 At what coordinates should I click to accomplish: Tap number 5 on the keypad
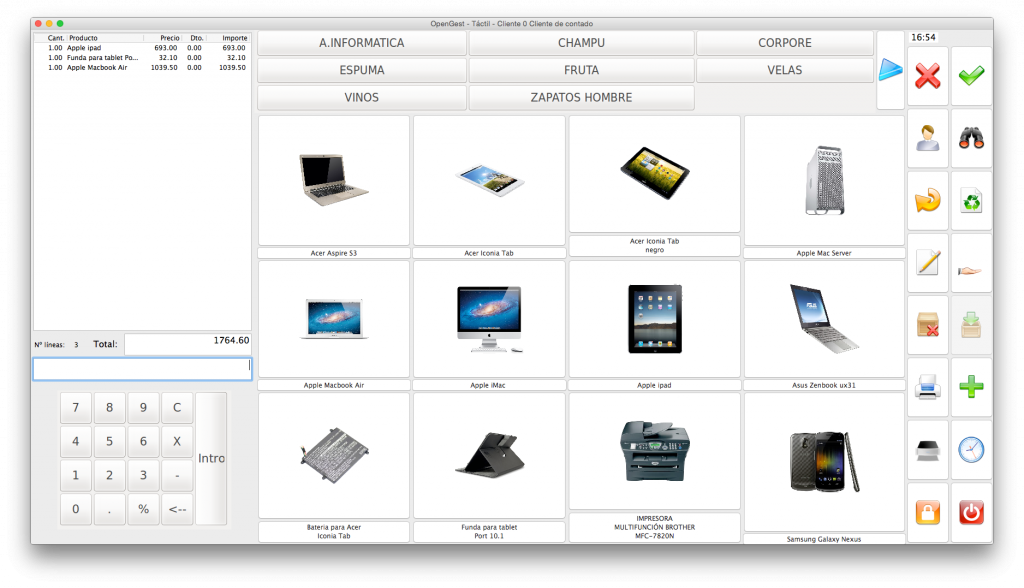coord(109,442)
